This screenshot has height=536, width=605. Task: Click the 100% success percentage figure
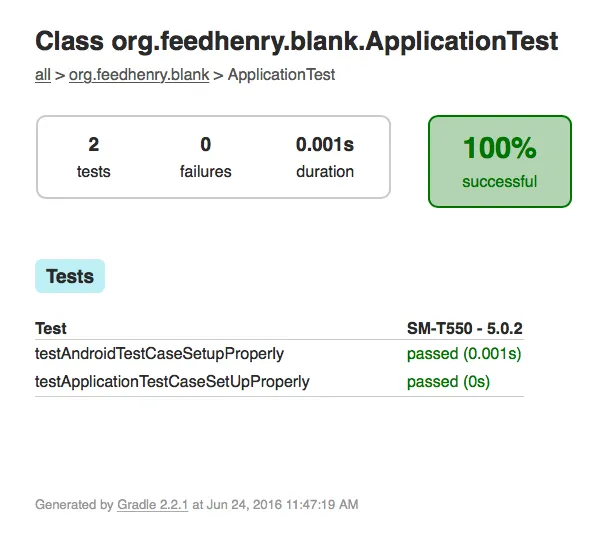point(499,149)
